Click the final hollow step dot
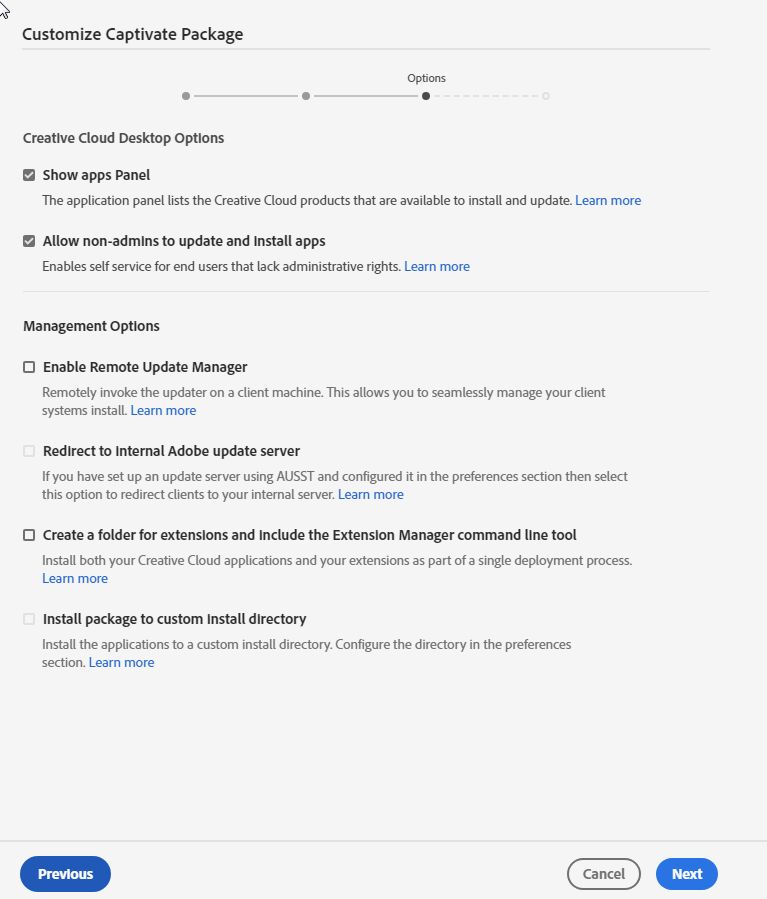The width and height of the screenshot is (767, 899). 546,96
